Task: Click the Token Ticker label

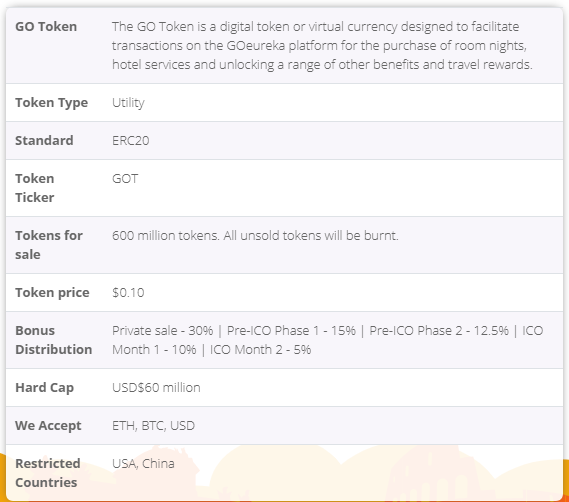Action: pyautogui.click(x=35, y=188)
